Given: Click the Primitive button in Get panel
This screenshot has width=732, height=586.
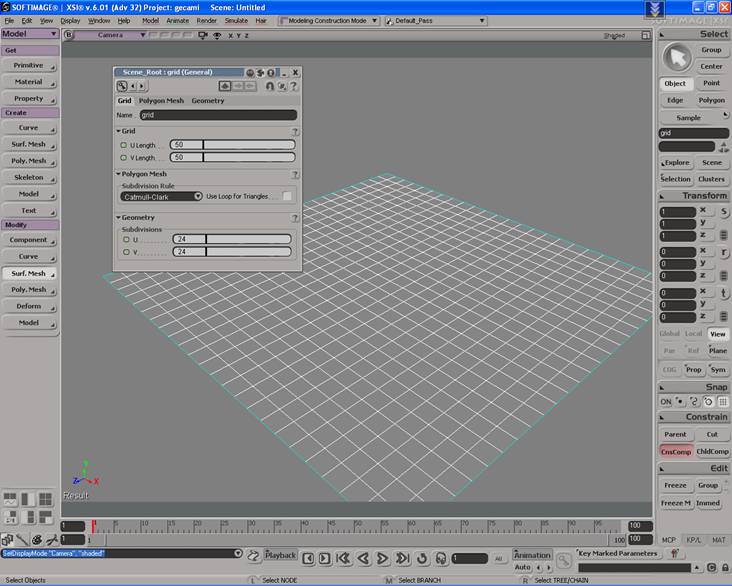Looking at the screenshot, I should coord(29,65).
